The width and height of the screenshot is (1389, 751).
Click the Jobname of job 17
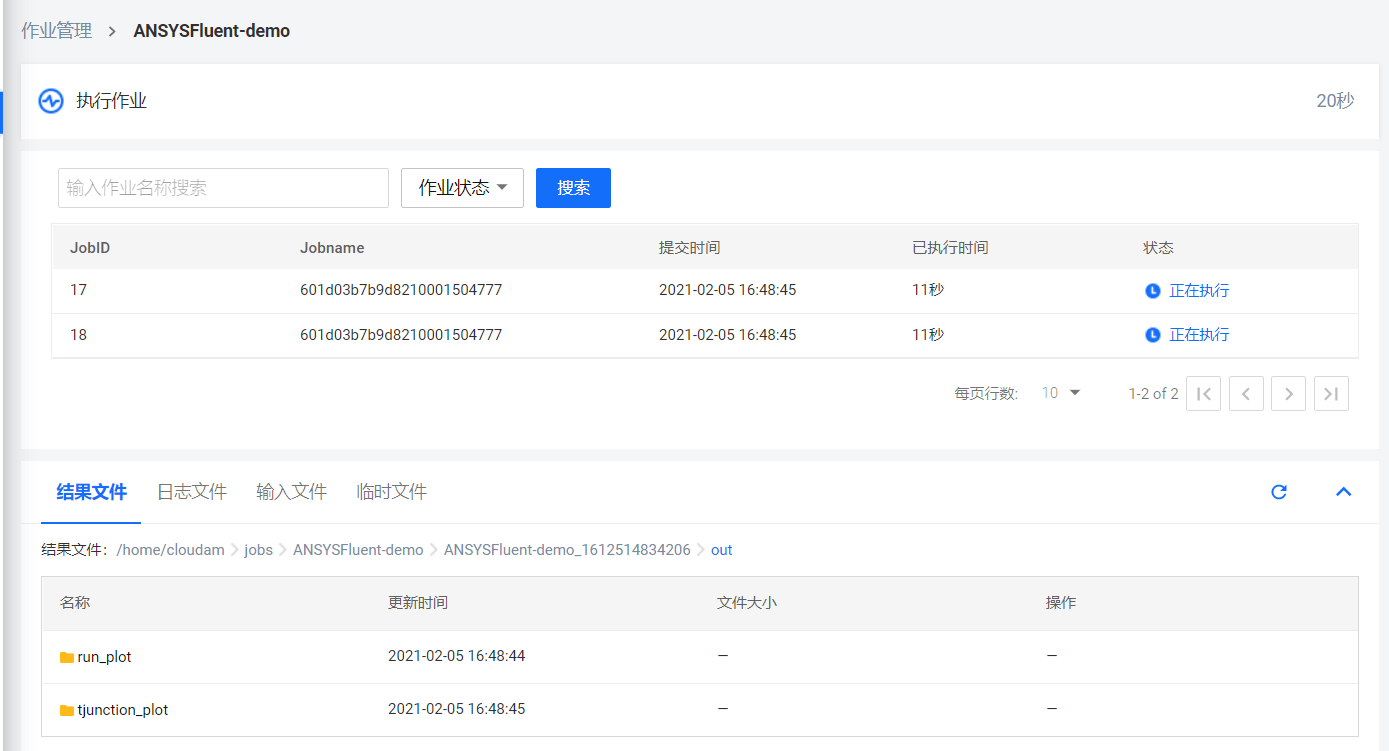click(401, 291)
